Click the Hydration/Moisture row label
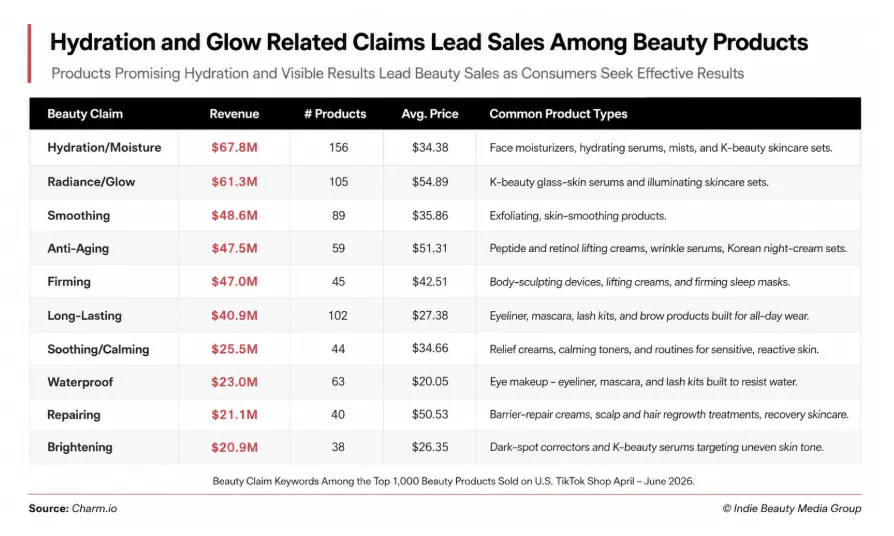The image size is (894, 536). pyautogui.click(x=104, y=148)
